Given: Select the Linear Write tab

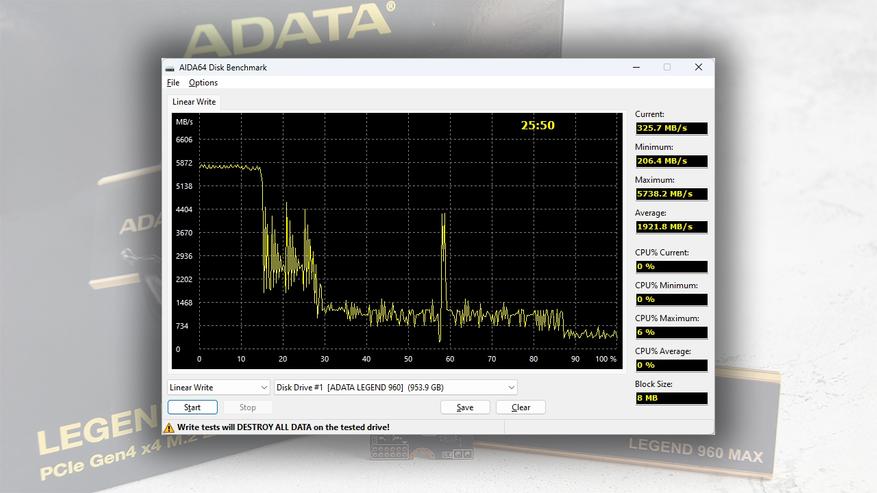Looking at the screenshot, I should (194, 102).
